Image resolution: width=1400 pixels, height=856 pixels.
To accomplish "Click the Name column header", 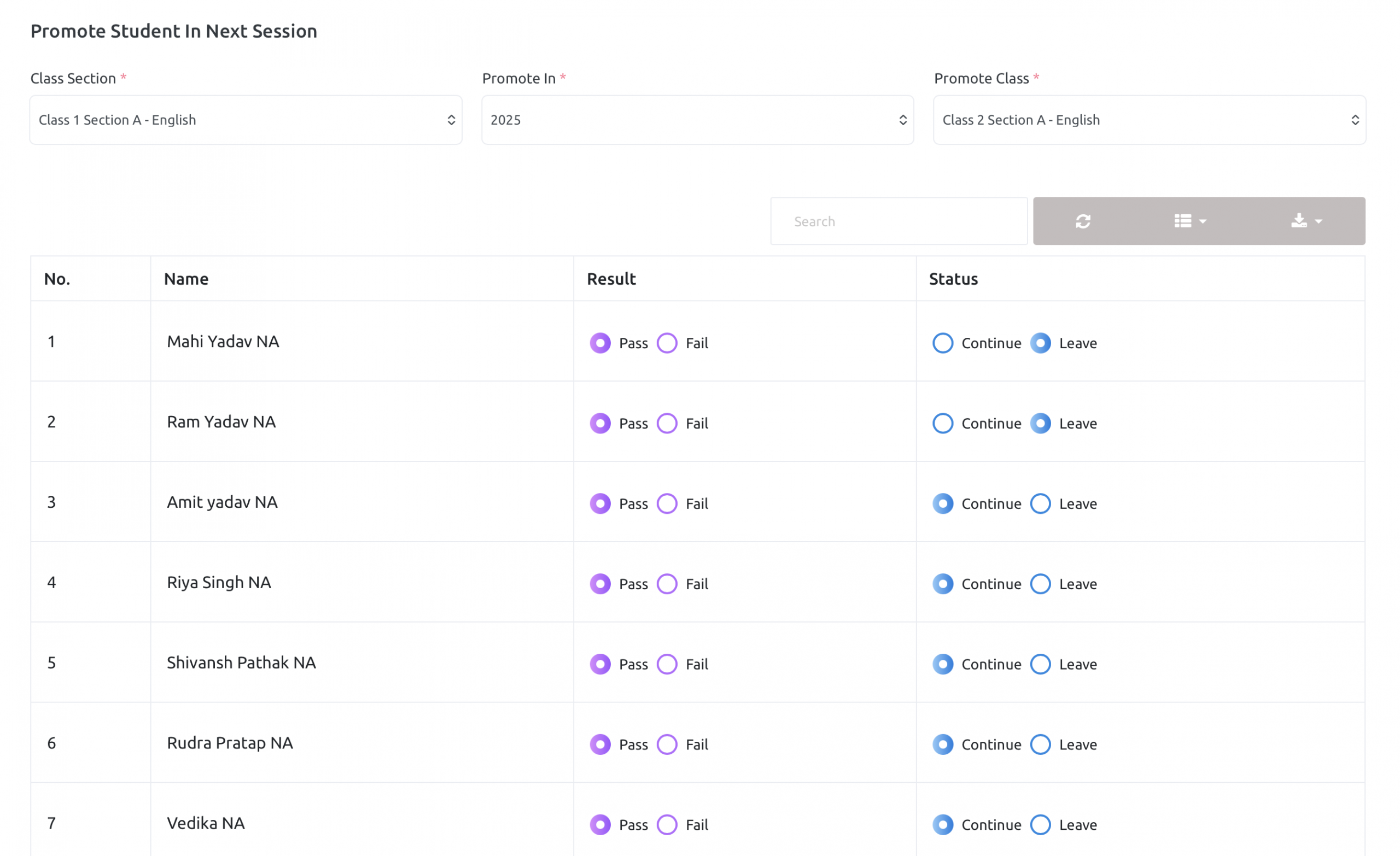I will 186,279.
